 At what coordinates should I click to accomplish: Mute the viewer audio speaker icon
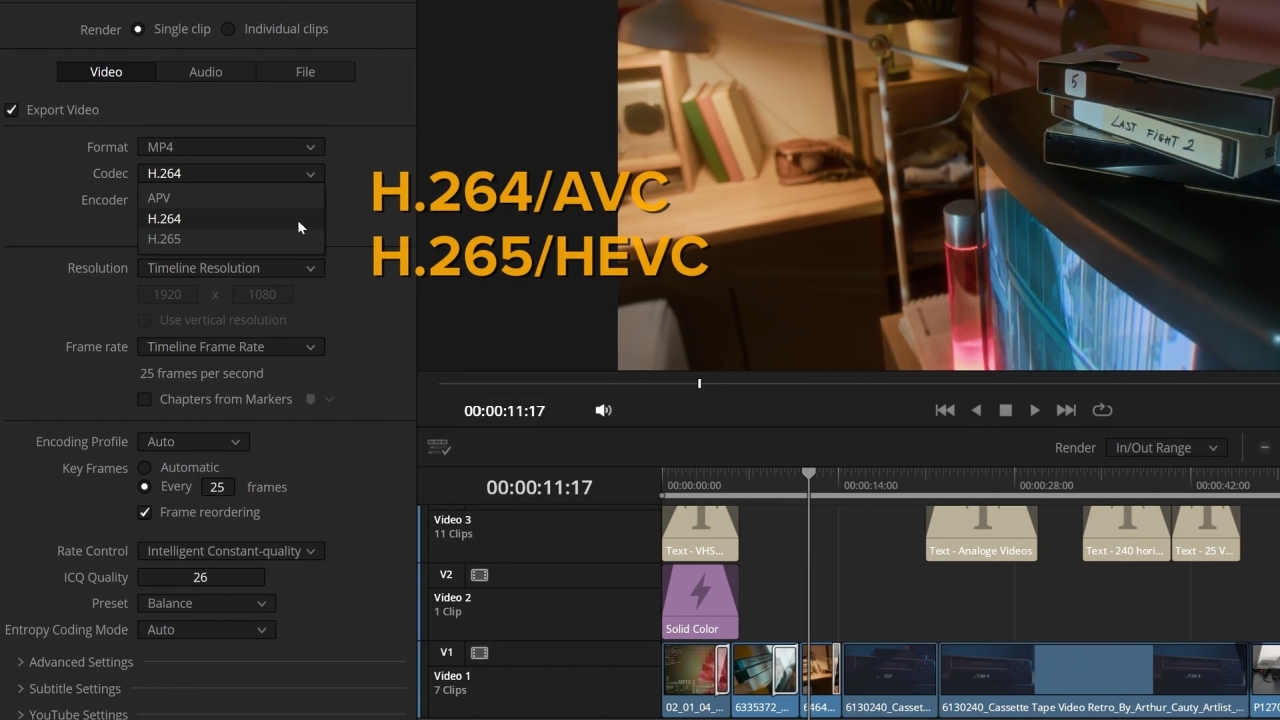[x=603, y=410]
